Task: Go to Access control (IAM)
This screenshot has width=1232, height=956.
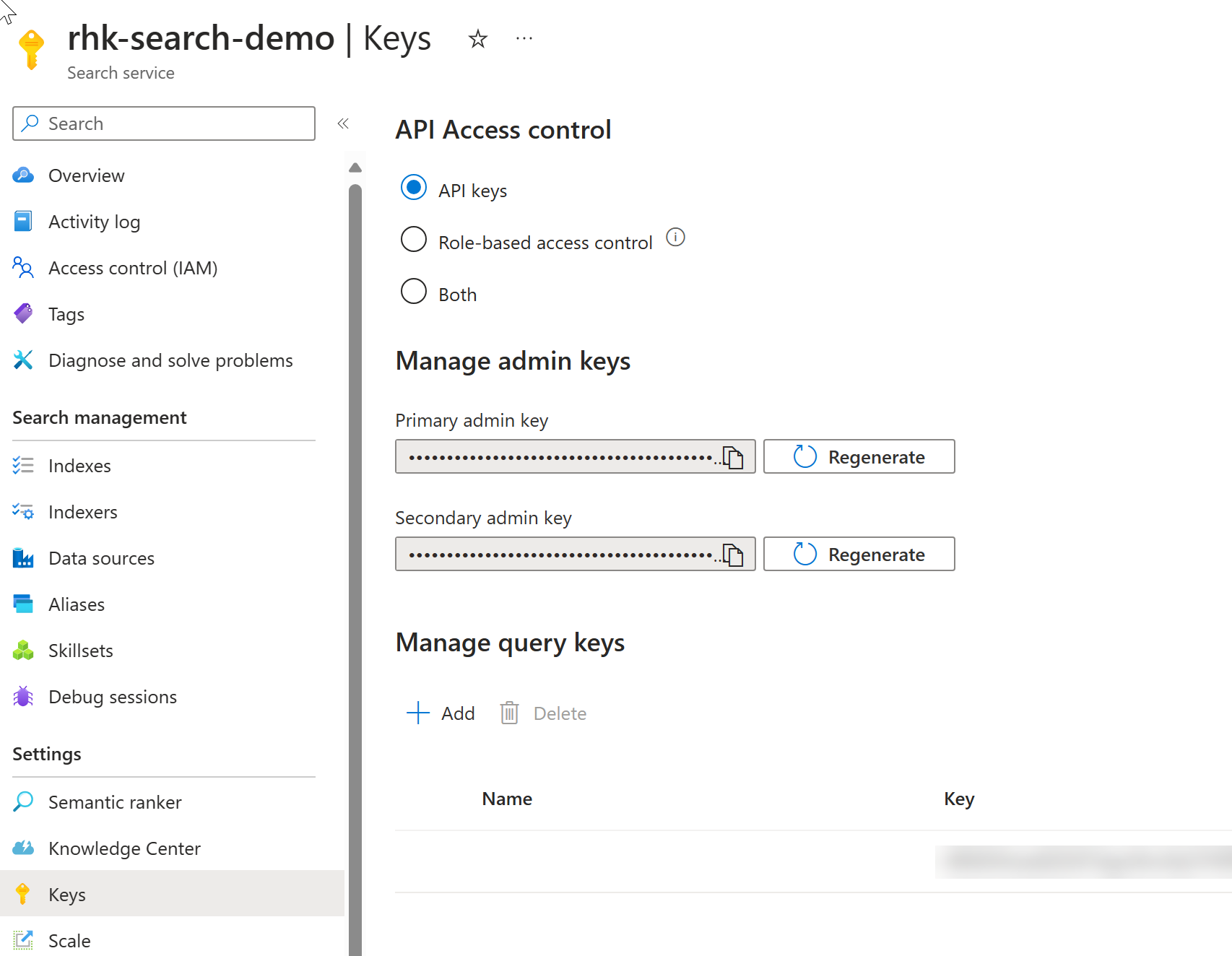Action: 133,268
